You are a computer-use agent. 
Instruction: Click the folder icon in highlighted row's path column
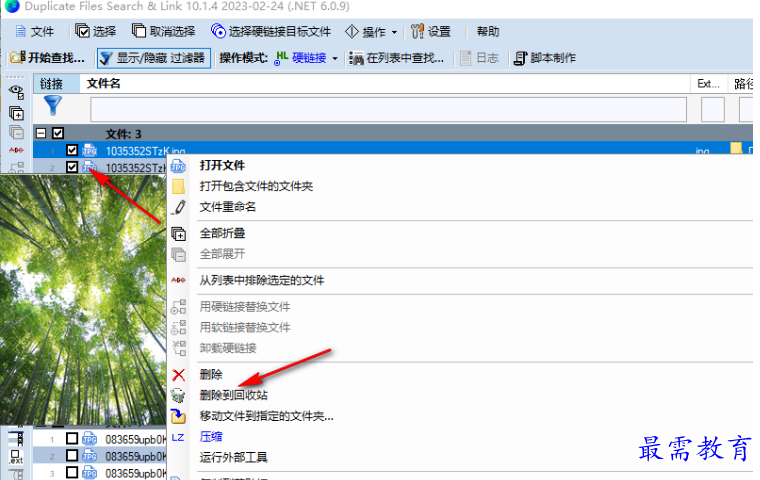(736, 148)
